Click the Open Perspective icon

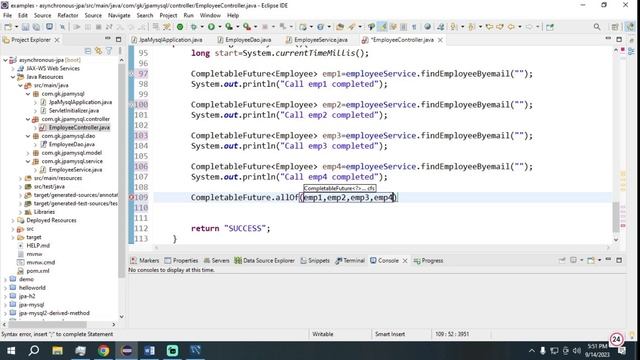615,27
